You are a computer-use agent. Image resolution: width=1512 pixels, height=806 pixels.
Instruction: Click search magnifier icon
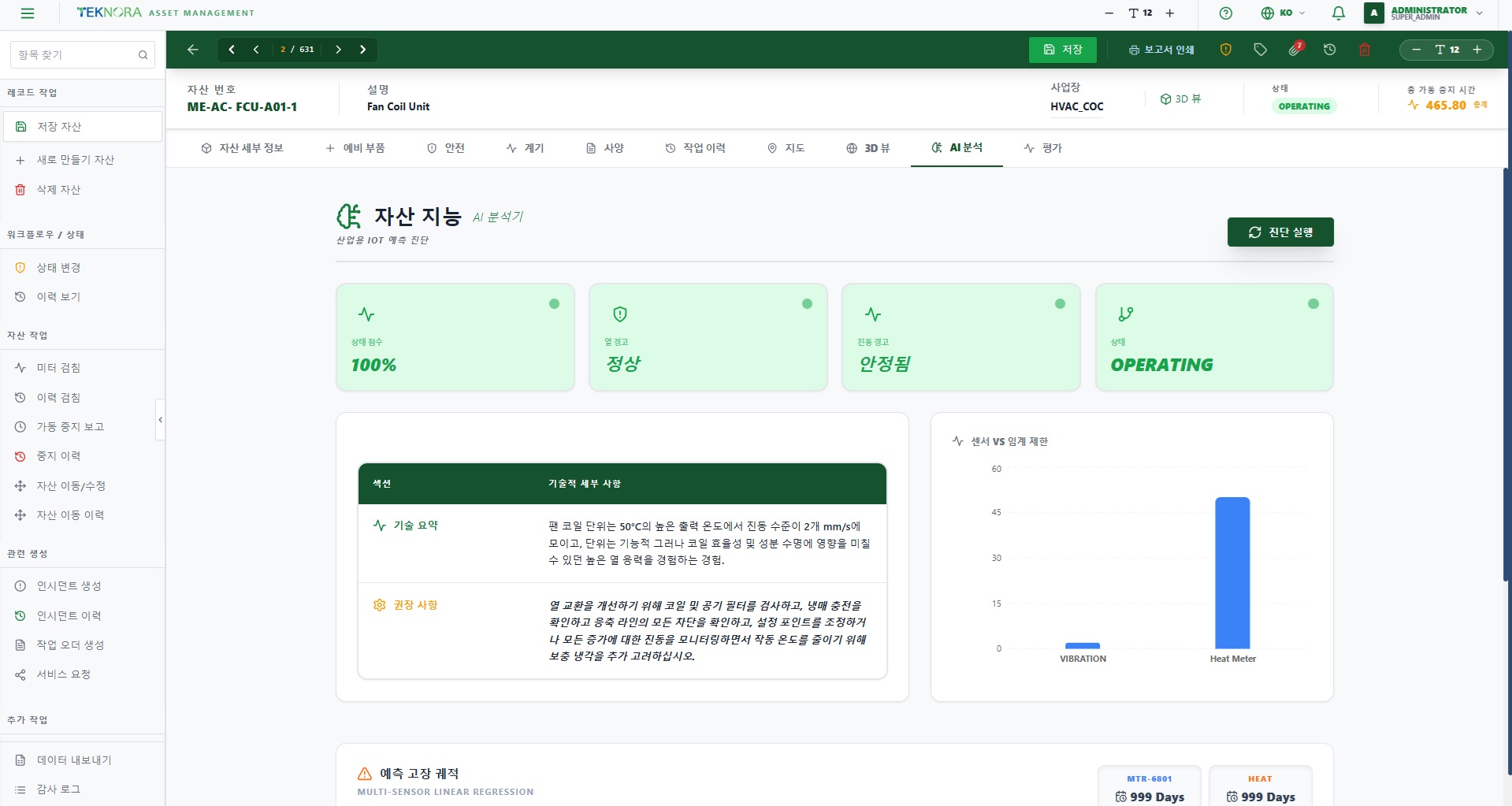pos(143,55)
